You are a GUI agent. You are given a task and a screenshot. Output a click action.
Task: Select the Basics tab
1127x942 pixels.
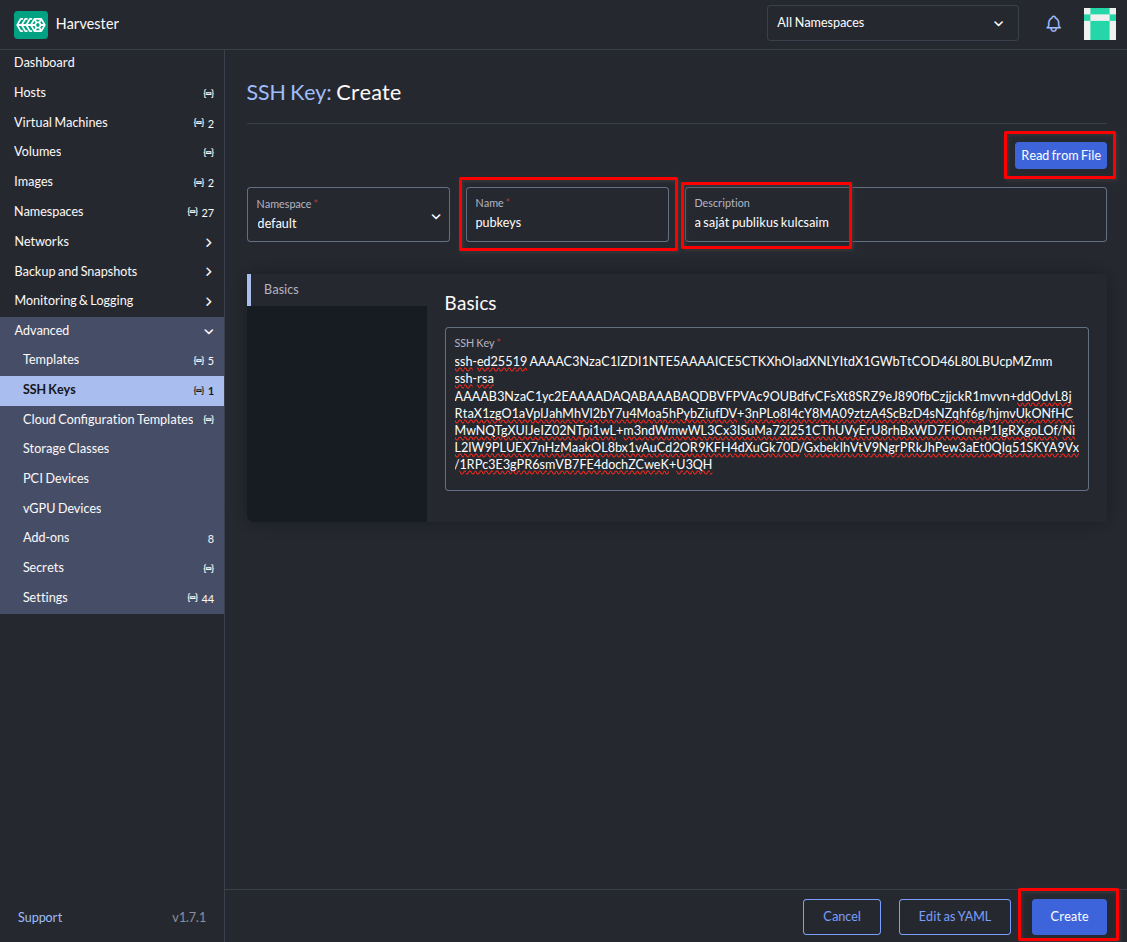[x=281, y=289]
